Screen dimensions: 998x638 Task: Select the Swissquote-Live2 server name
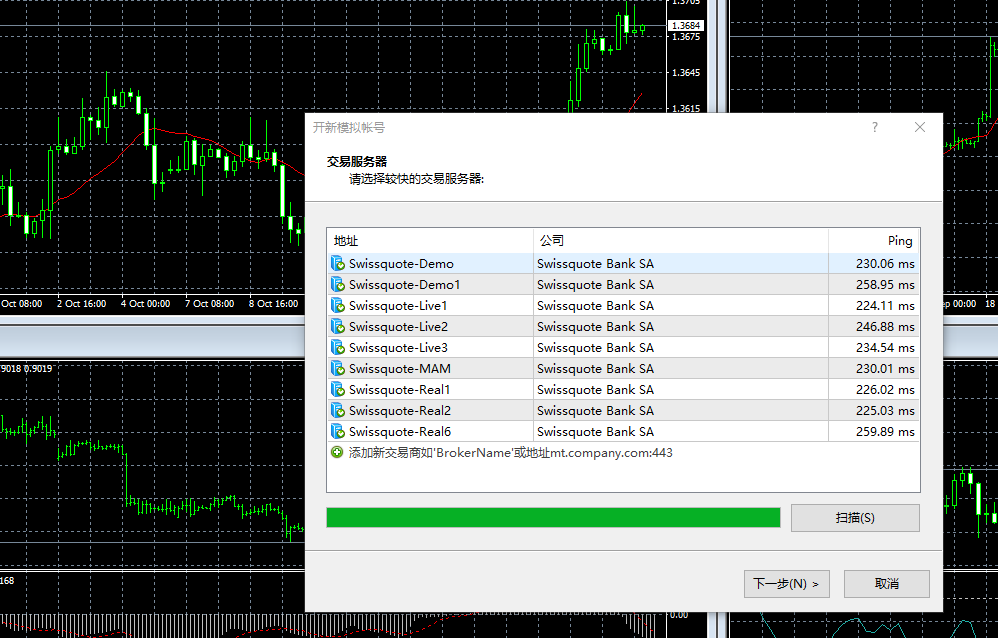[x=398, y=327]
